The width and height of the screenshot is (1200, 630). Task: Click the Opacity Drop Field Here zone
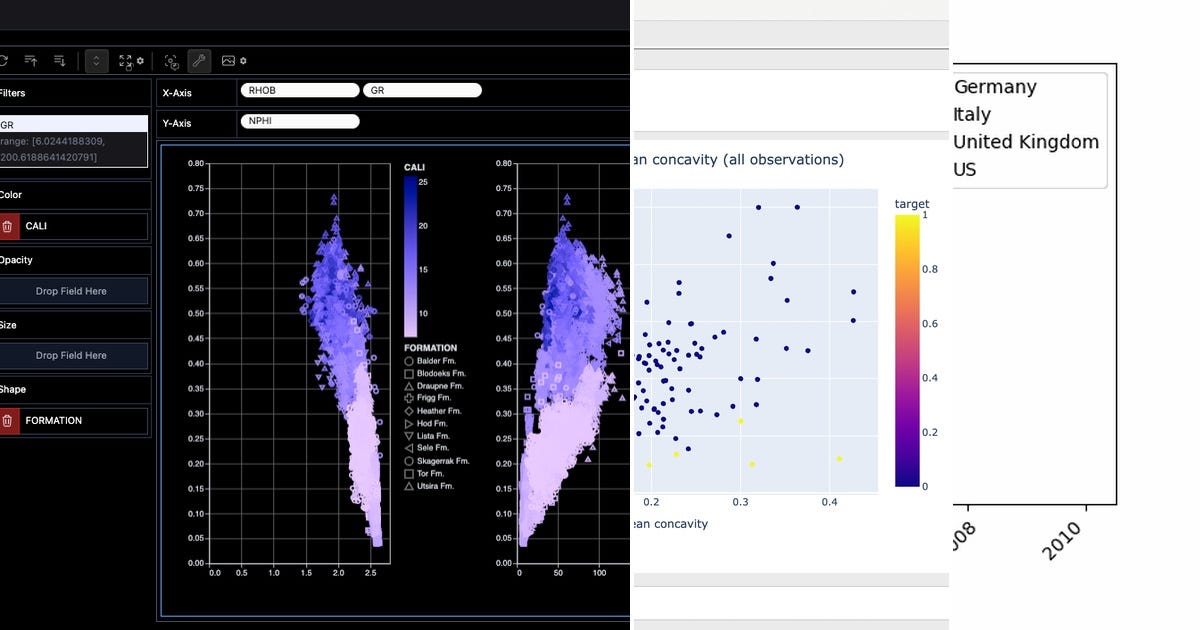point(74,291)
